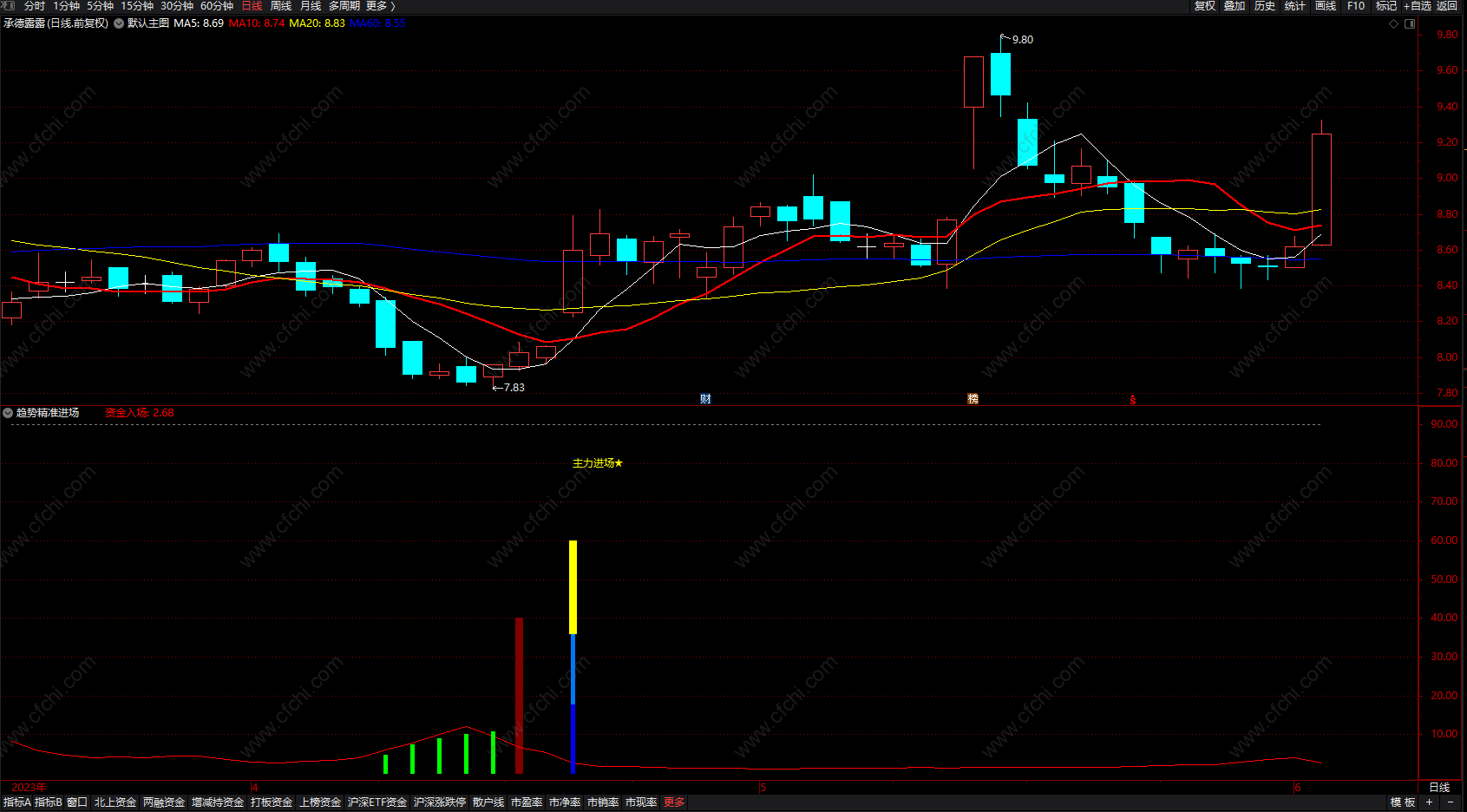Click the top-left window menu icon
Viewport: 1467px width, 812px height.
(x=9, y=6)
